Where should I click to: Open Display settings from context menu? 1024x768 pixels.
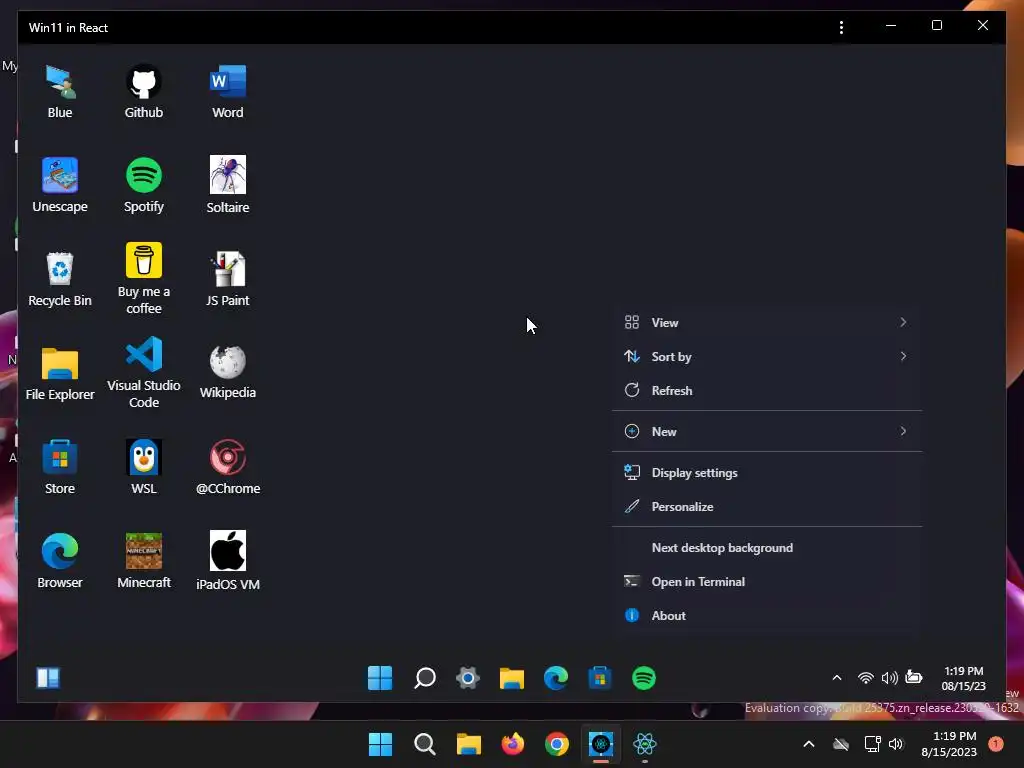coord(767,472)
